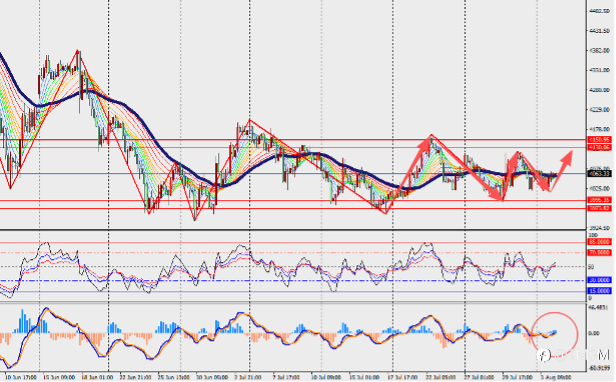Click the blue 30.0000 oscillator level tag

[599, 280]
